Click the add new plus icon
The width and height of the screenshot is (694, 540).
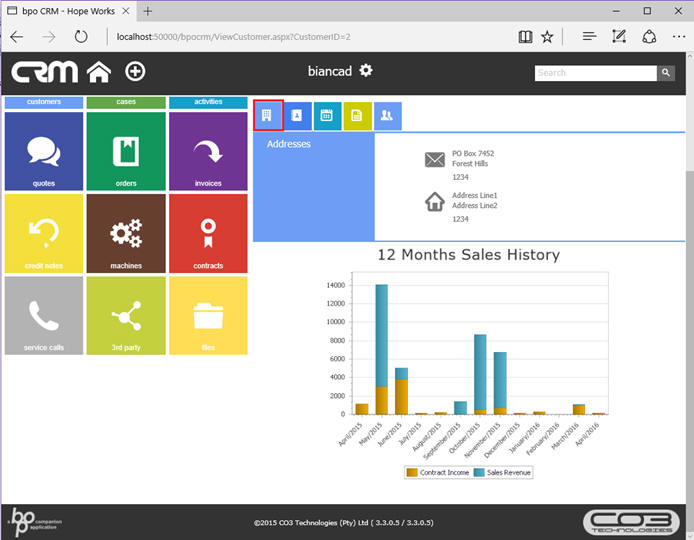135,71
